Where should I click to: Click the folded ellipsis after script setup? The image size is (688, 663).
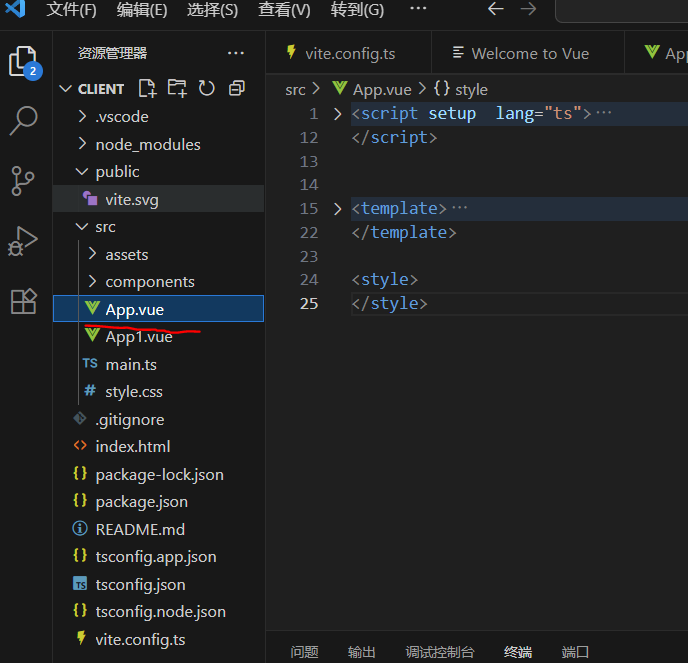(x=604, y=113)
